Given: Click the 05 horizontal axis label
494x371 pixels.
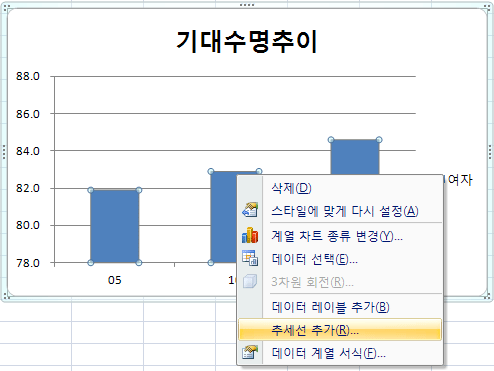Looking at the screenshot, I should [x=115, y=280].
